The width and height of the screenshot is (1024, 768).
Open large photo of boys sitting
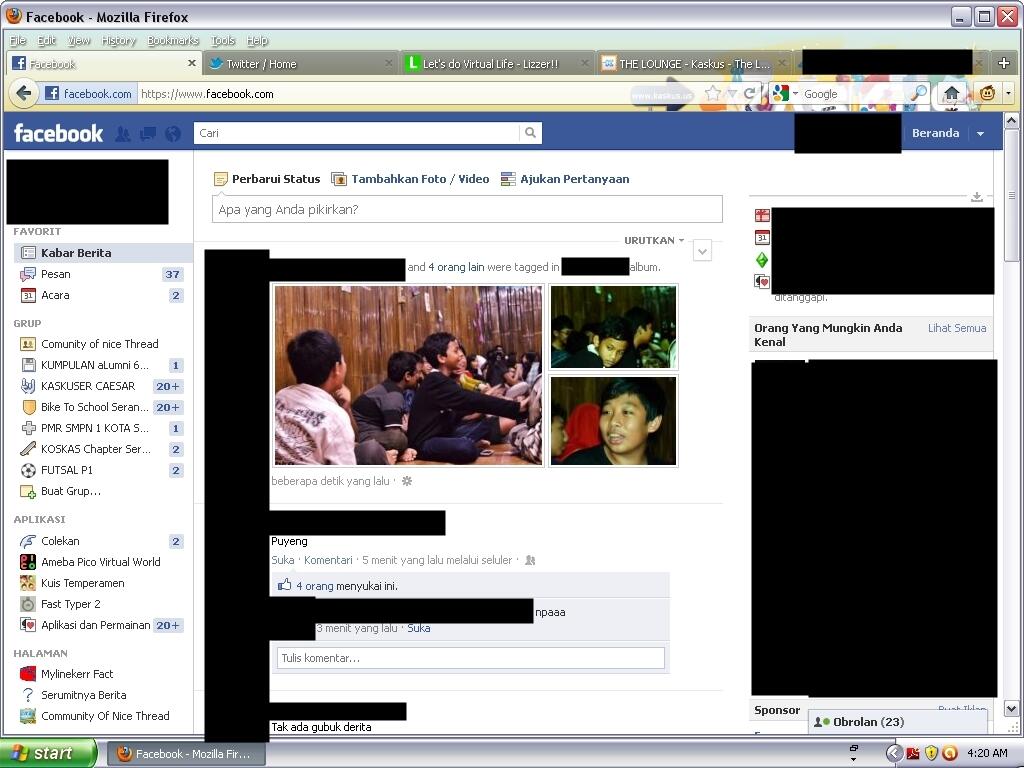(408, 376)
